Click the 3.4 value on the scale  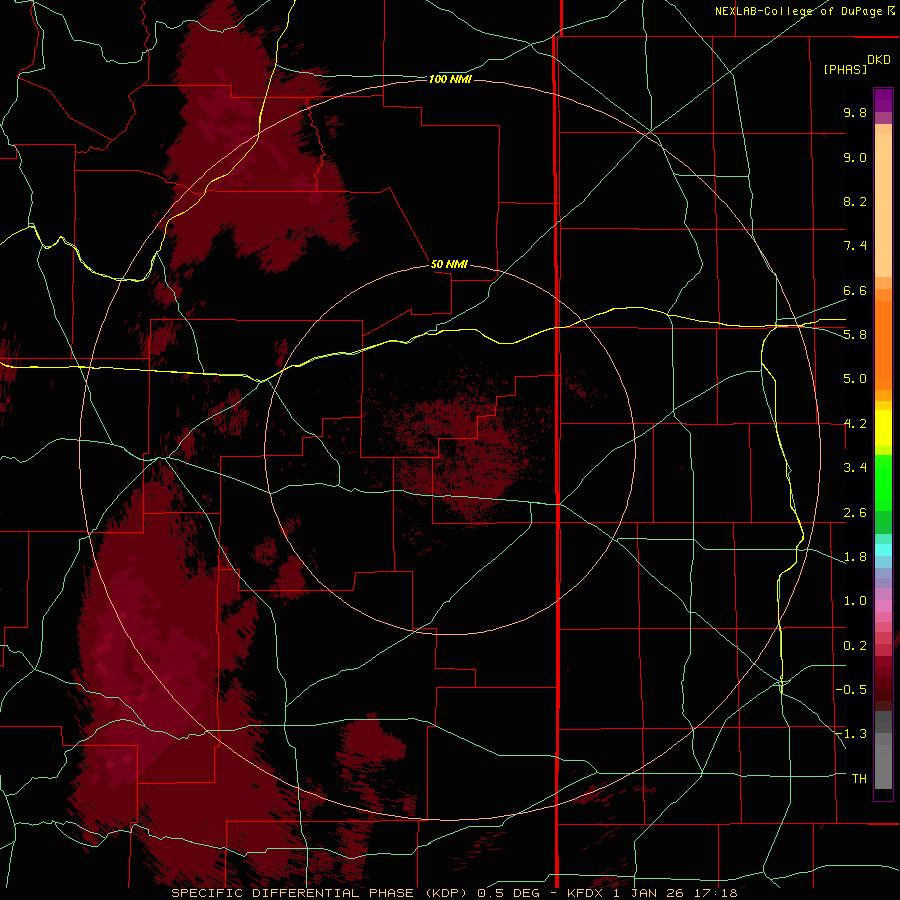[x=855, y=468]
